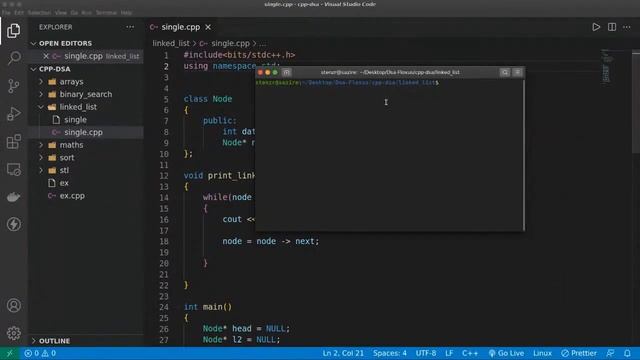Open the Terminal menu

(x=106, y=13)
